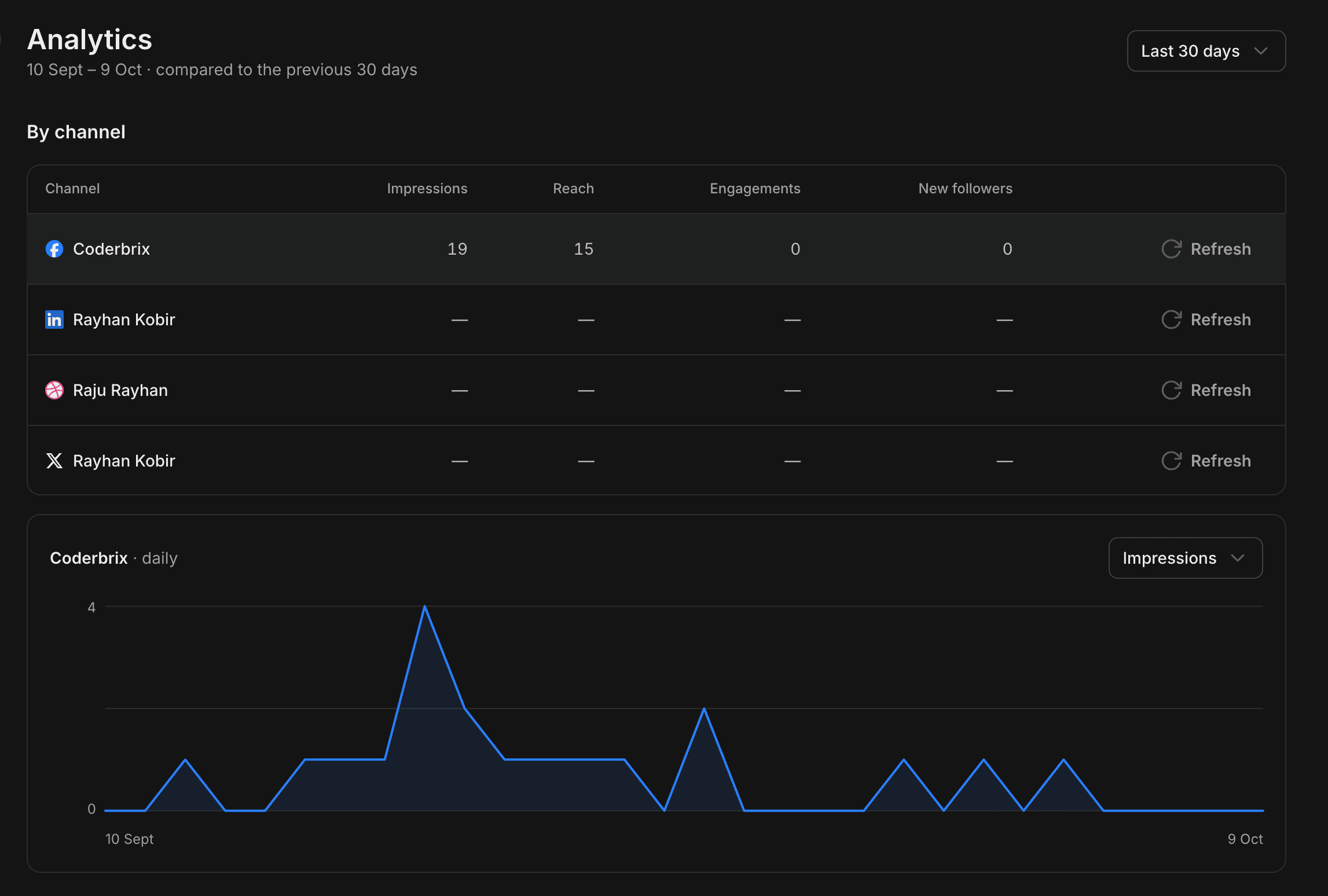Click the refresh arrow icon in the X Rayhan Kobir row
Viewport: 1328px width, 896px height.
coord(1171,461)
